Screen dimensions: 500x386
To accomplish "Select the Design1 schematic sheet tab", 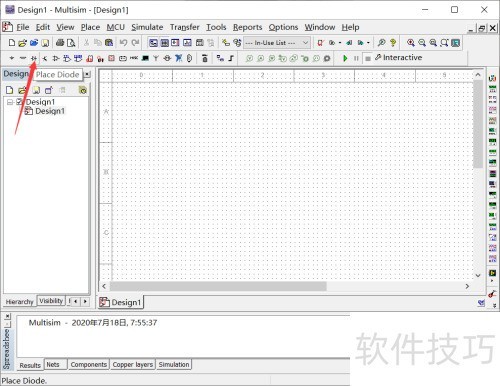I will click(x=120, y=302).
